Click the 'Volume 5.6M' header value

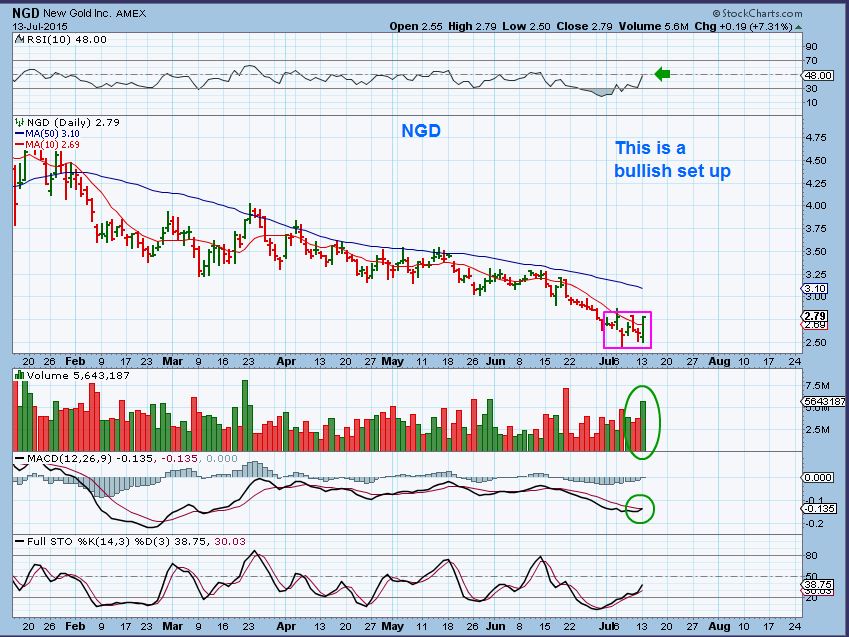click(654, 26)
